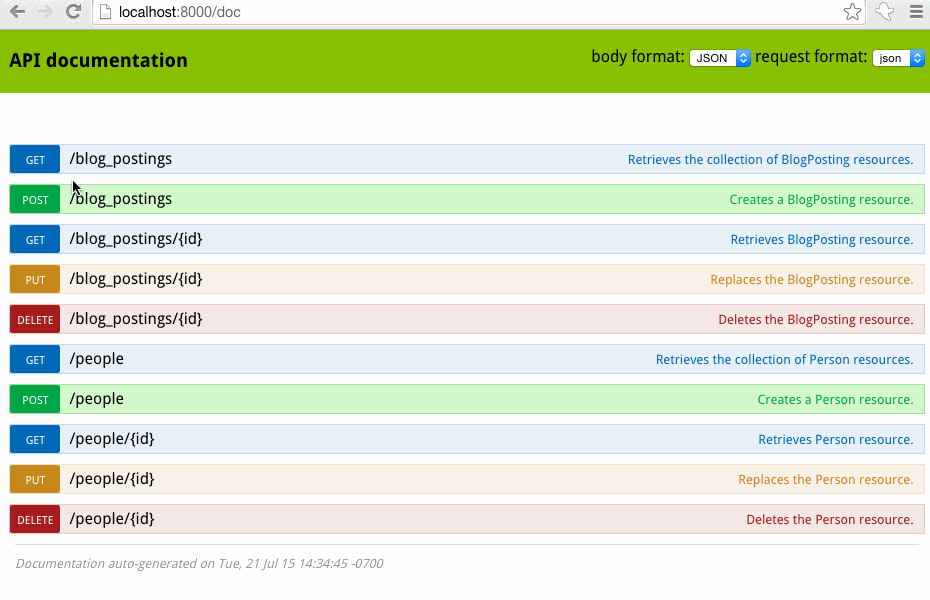Click PUT badge for /blog_postings/{id}
The width and height of the screenshot is (930, 600).
[x=35, y=279]
